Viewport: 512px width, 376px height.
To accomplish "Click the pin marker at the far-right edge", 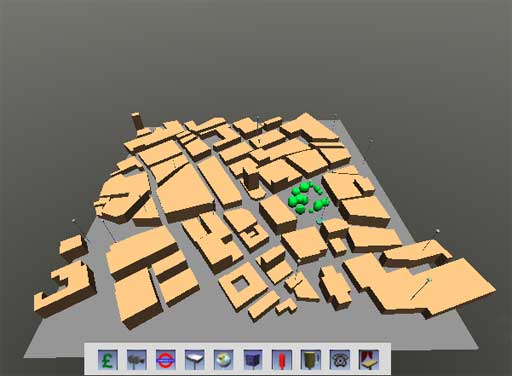I will (438, 231).
